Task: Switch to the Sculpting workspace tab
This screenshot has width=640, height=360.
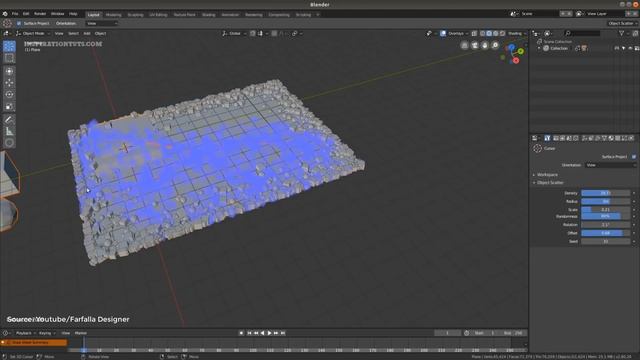Action: (135, 15)
